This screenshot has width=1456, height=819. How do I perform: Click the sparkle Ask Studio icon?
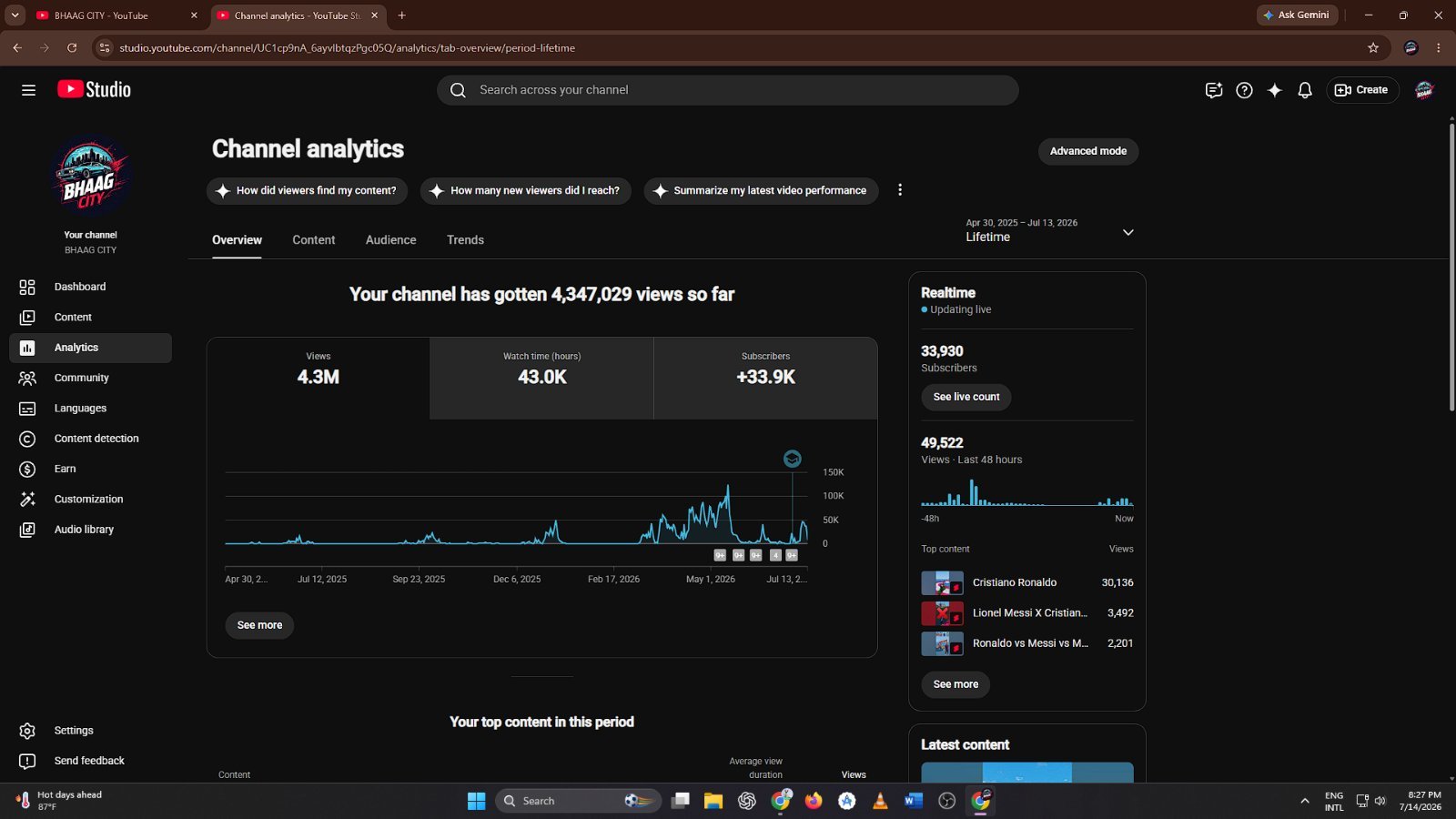pyautogui.click(x=1275, y=90)
